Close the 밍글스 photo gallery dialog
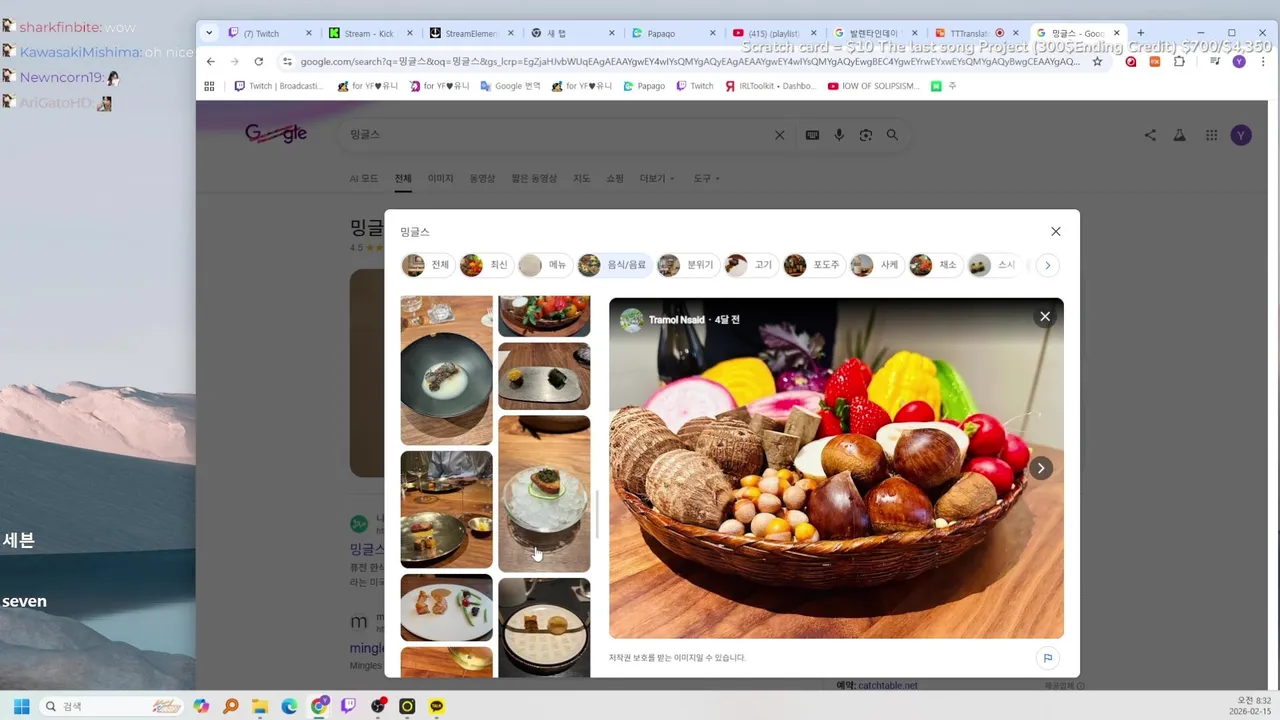The width and height of the screenshot is (1280, 720). 1055,231
